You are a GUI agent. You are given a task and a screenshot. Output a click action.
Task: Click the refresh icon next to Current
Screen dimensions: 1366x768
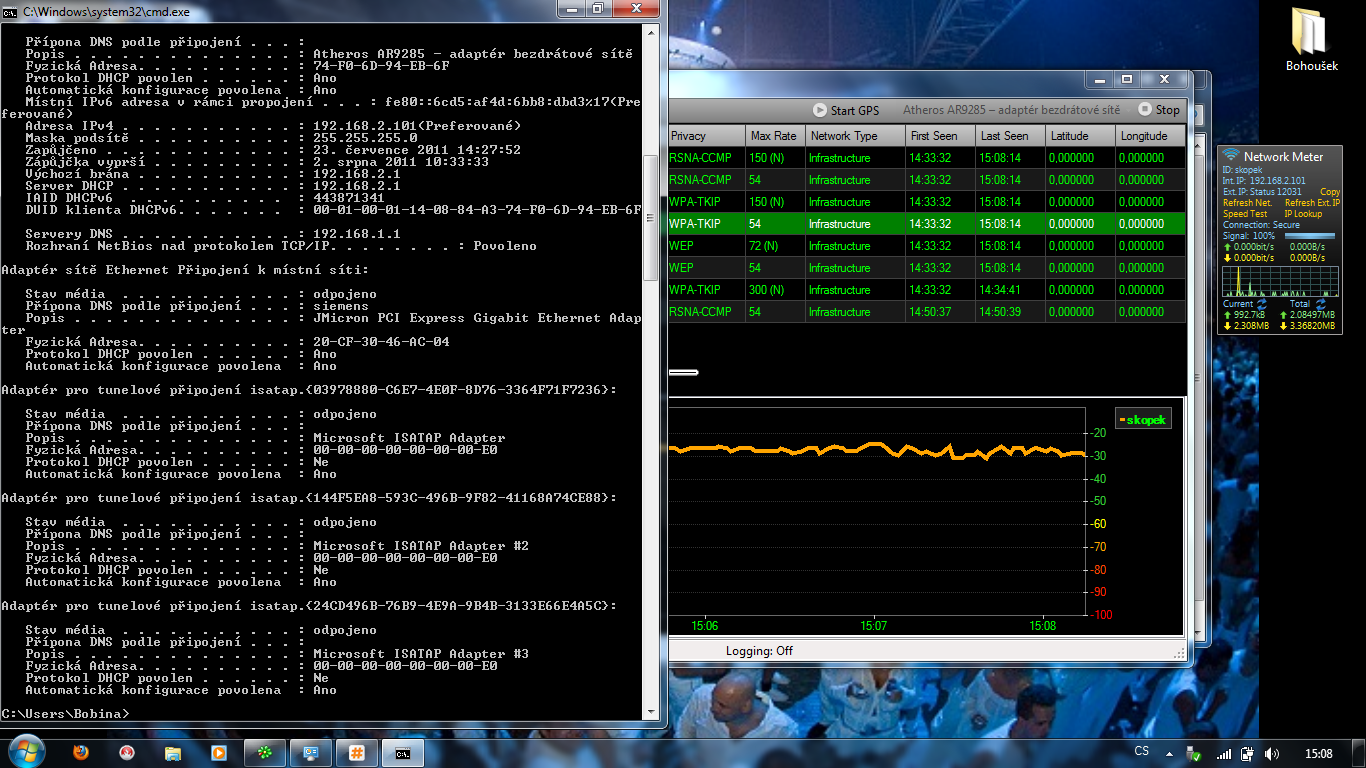1262,304
